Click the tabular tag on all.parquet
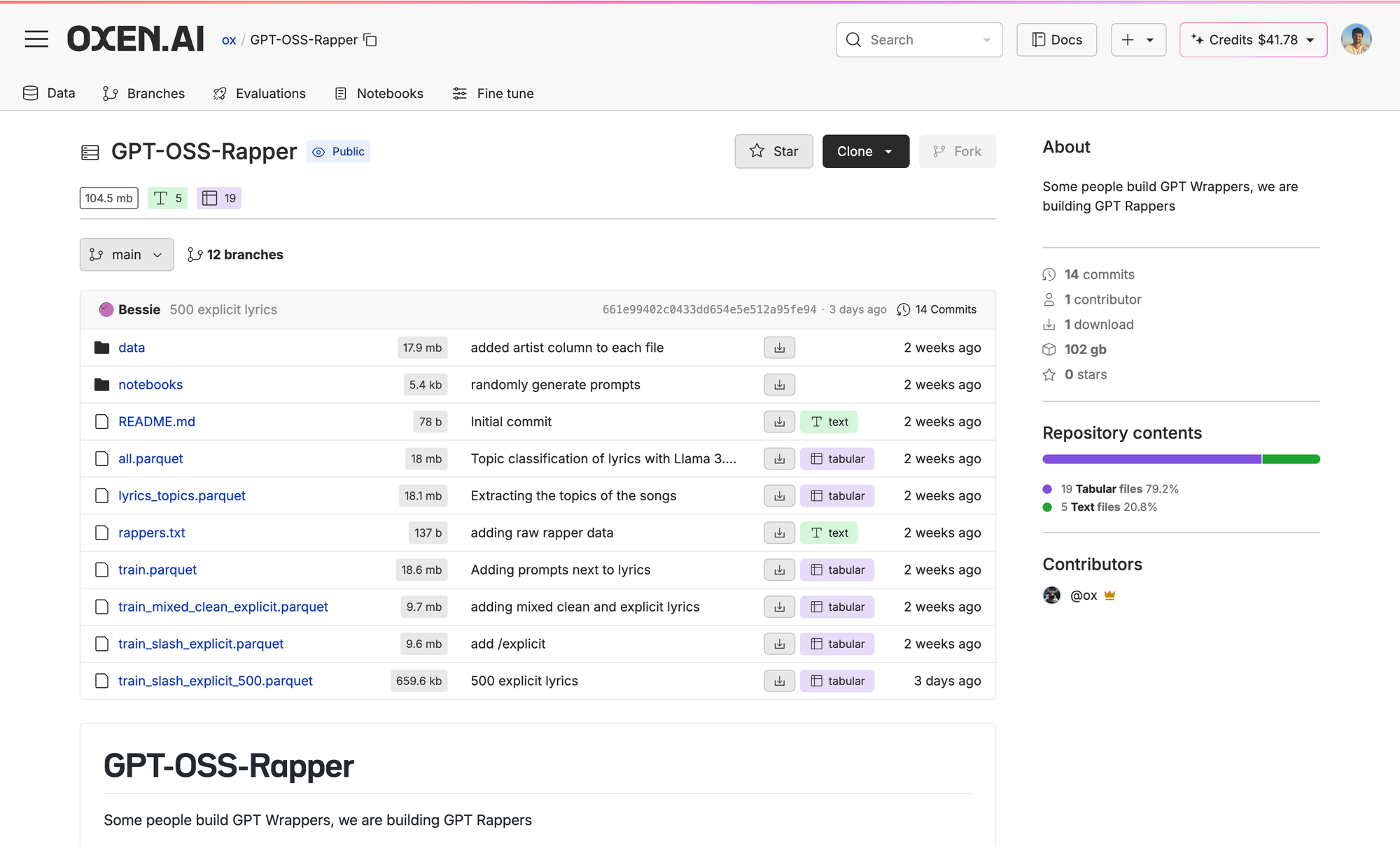This screenshot has height=846, width=1400. (837, 459)
